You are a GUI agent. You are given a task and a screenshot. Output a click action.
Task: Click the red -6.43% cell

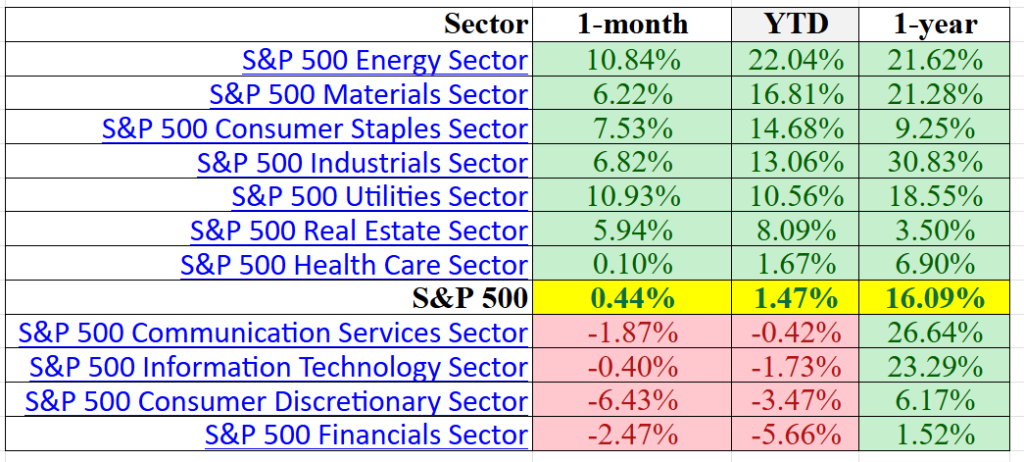point(631,401)
